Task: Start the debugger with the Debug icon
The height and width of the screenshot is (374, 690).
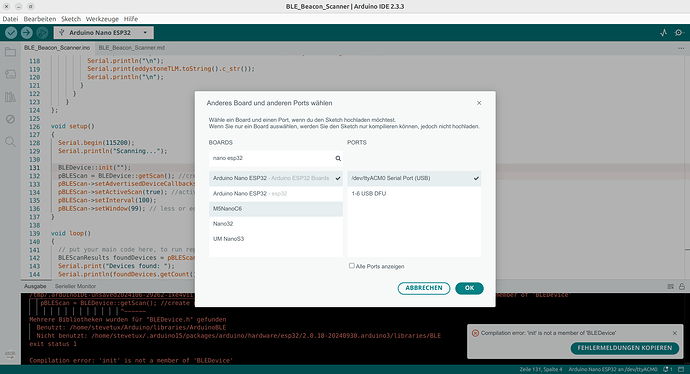Action: pos(42,33)
